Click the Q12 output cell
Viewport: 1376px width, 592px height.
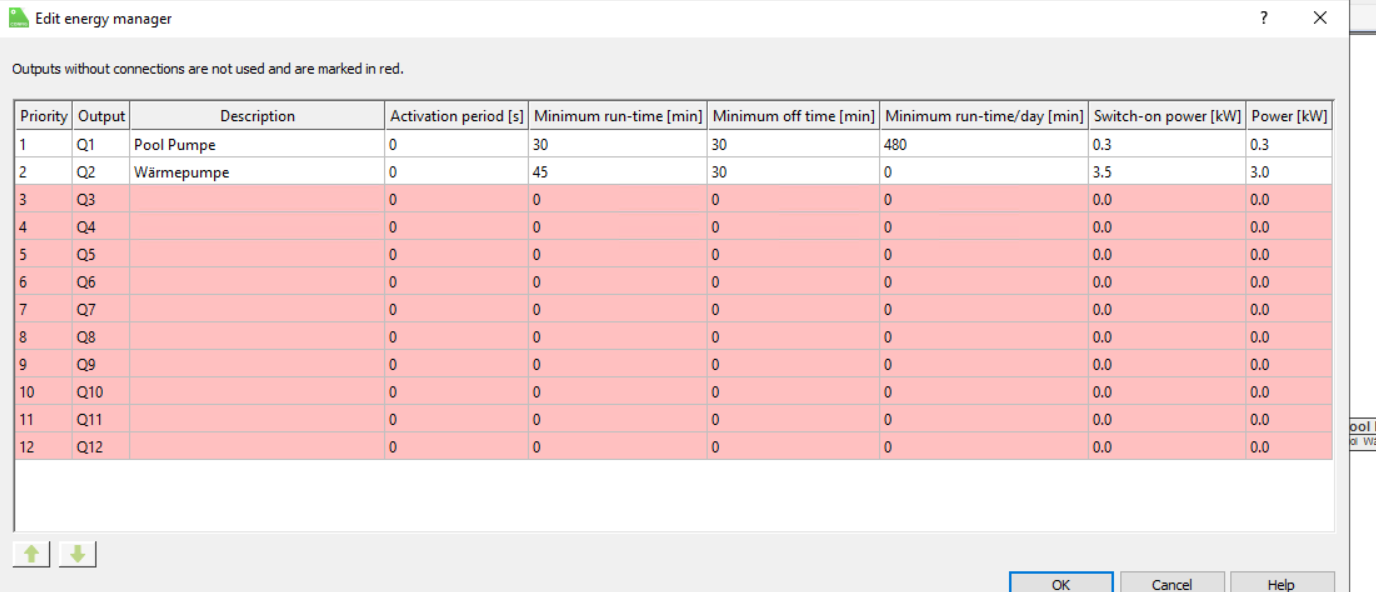[101, 447]
